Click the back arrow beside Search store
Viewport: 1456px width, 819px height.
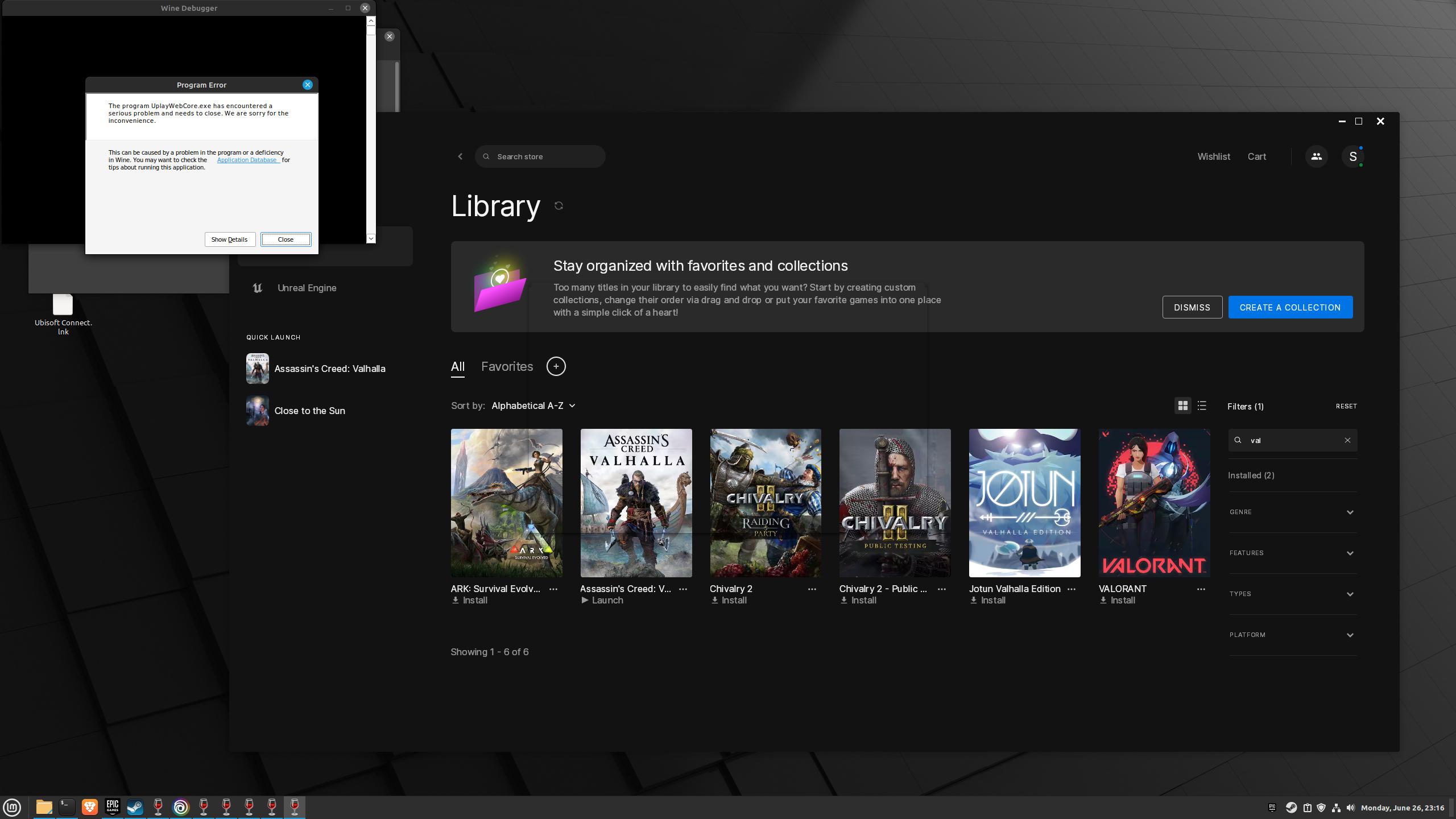coord(460,156)
